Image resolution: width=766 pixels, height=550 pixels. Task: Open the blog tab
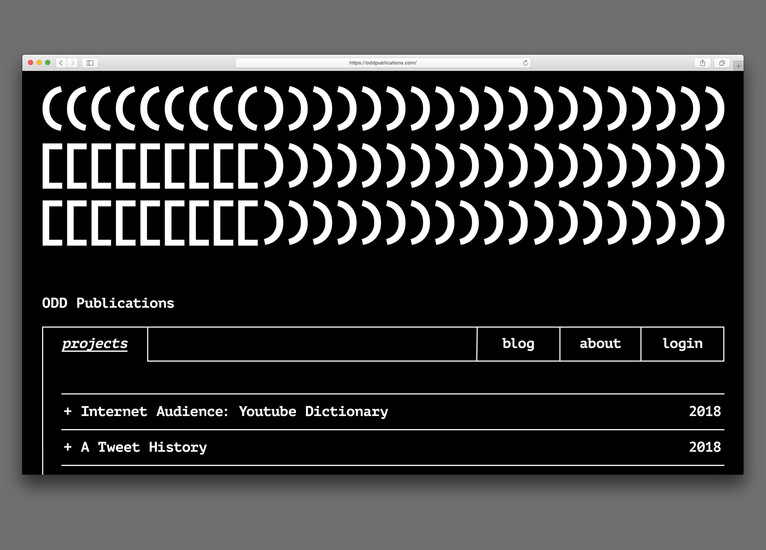point(518,344)
